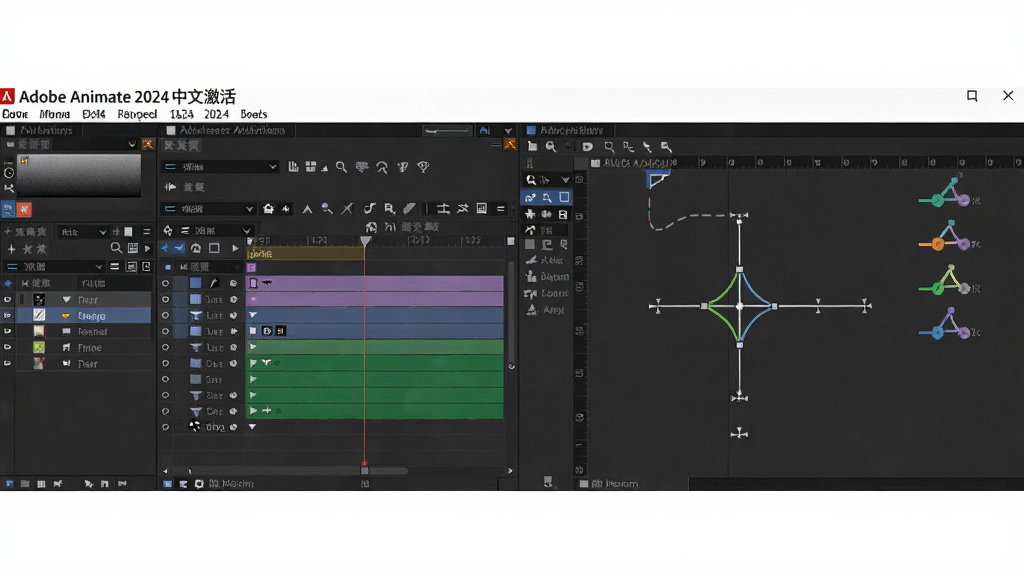Toggle the eye of the highlighted library row

(x=8, y=315)
